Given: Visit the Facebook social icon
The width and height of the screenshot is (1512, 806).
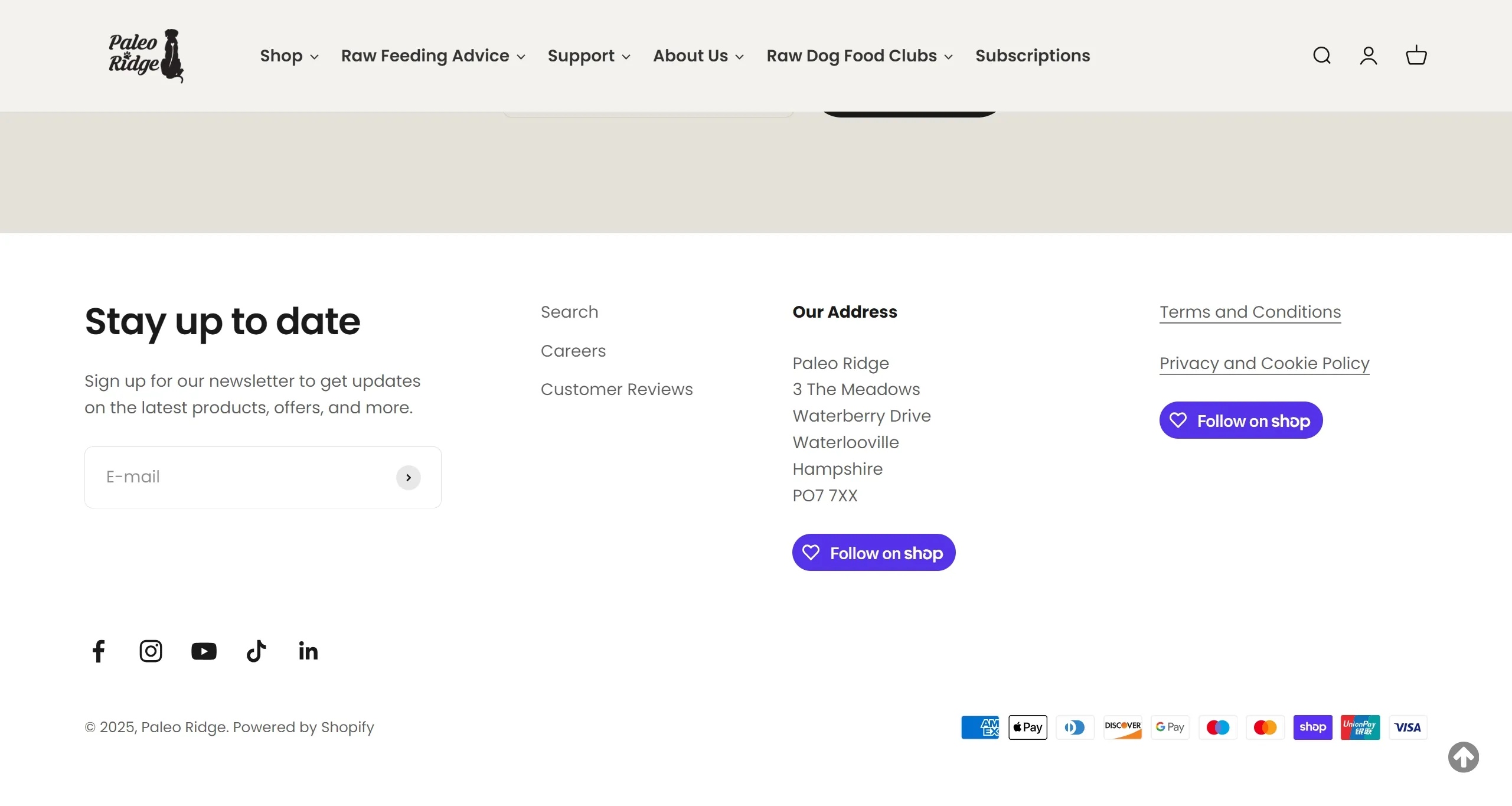Looking at the screenshot, I should point(99,651).
